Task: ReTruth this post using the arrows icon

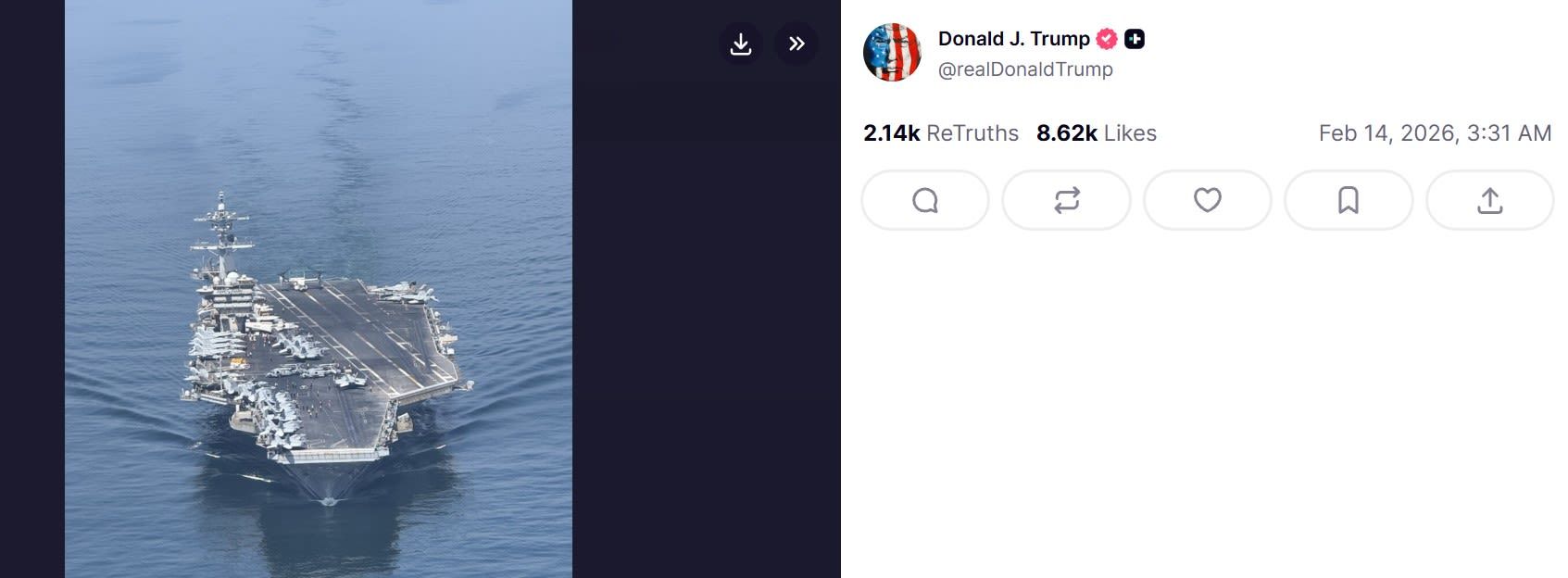Action: click(1066, 200)
